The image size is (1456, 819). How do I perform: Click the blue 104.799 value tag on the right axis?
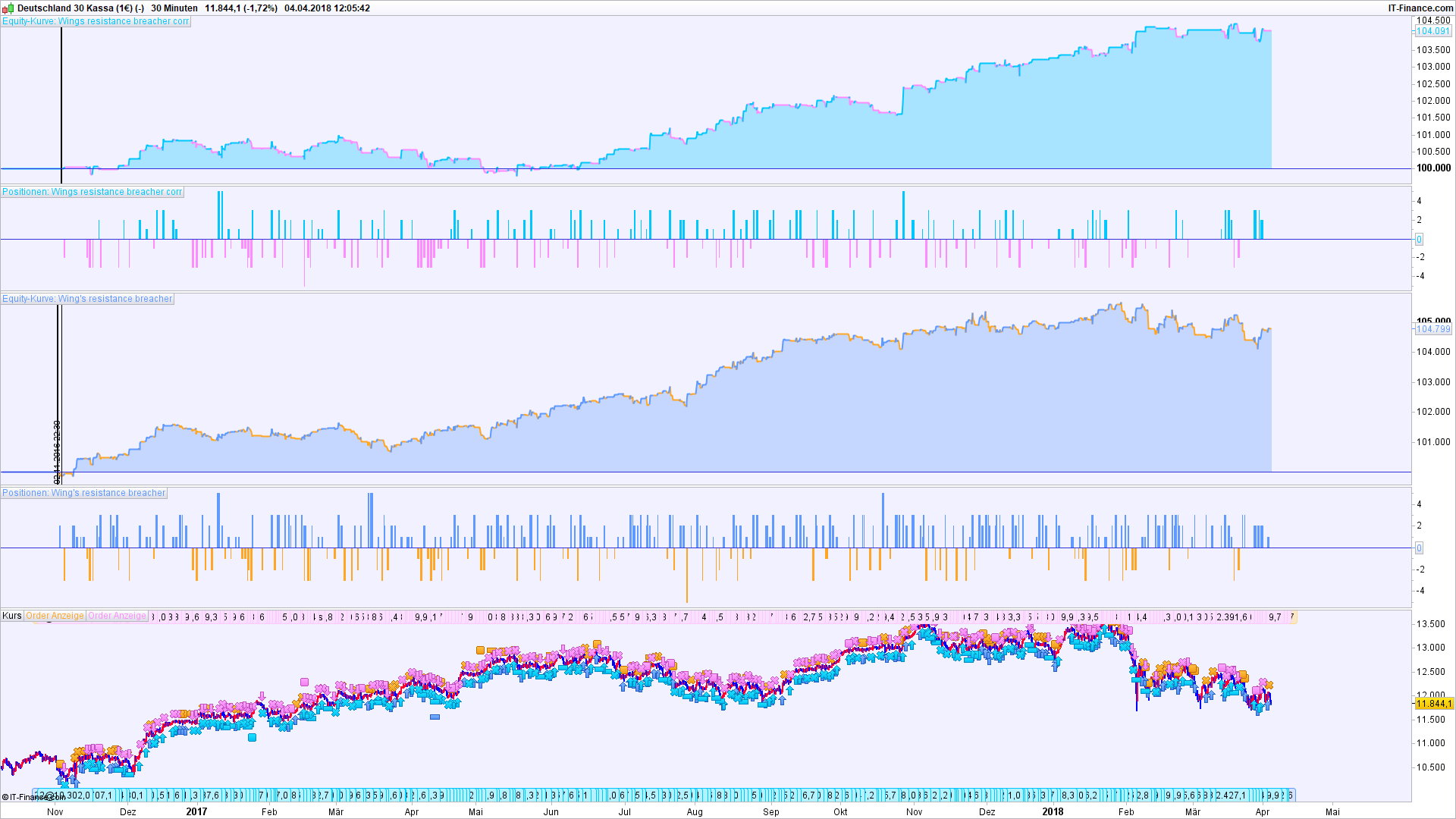point(1433,329)
